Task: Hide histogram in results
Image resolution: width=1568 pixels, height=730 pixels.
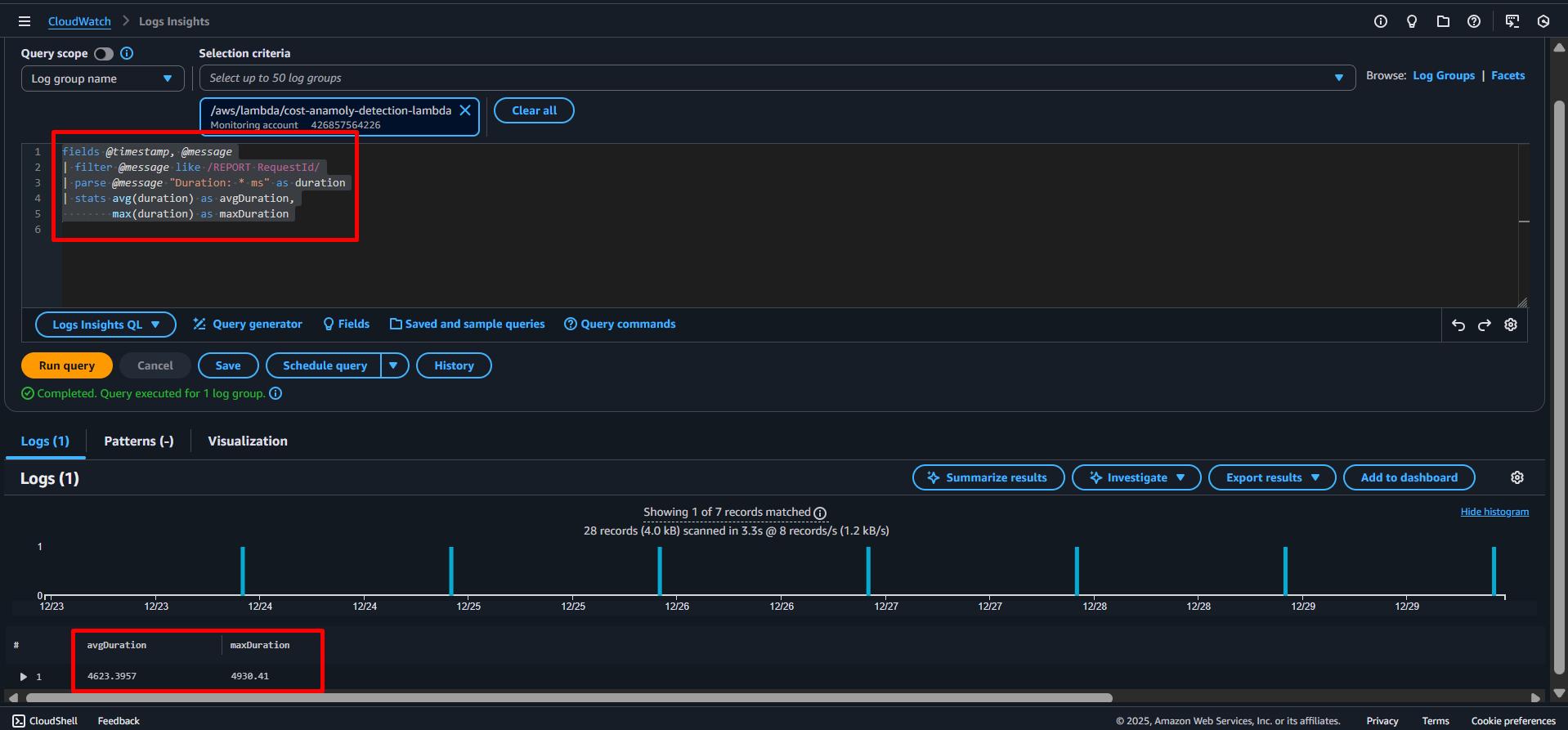Action: (1494, 512)
